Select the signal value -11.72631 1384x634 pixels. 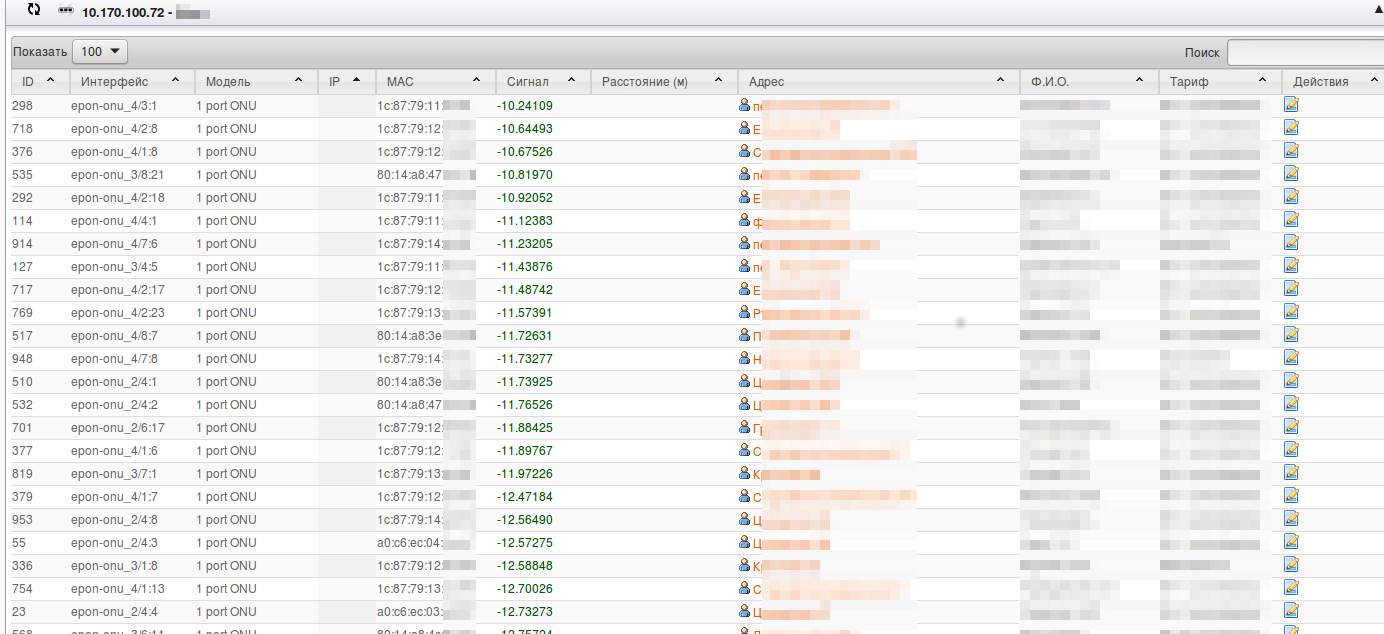click(x=524, y=336)
